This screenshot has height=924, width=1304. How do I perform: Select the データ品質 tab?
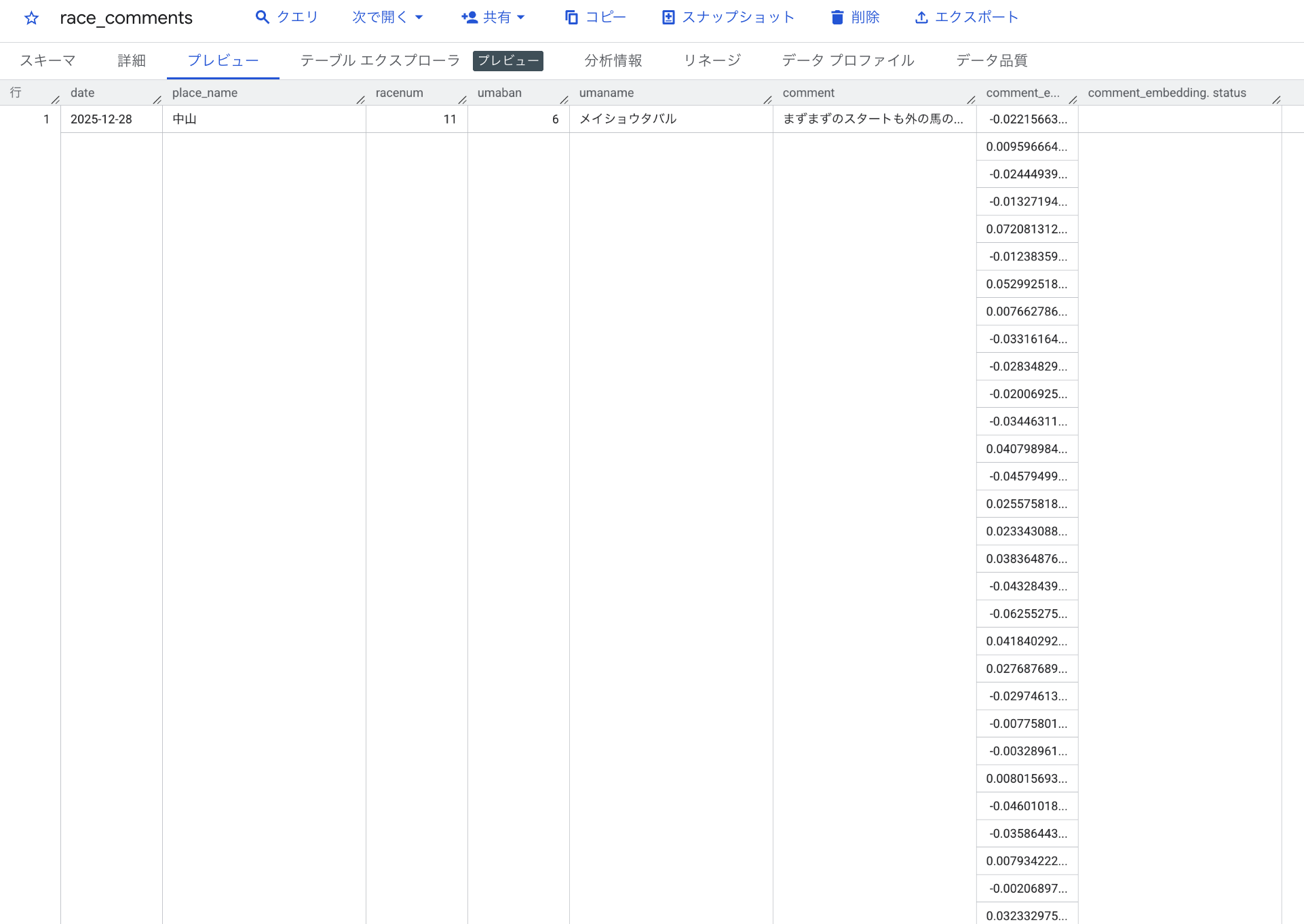click(x=991, y=60)
